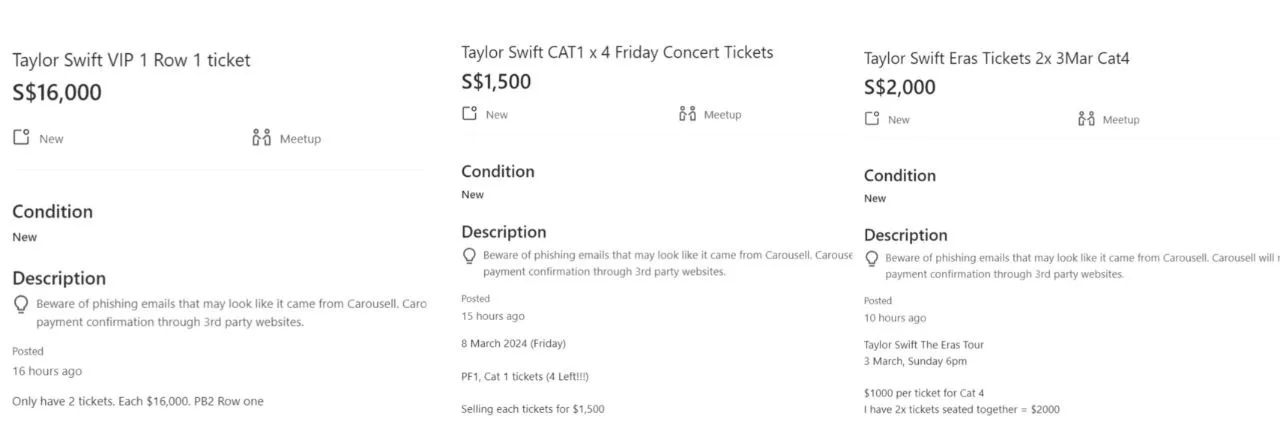Click the Description heading in the CAT1 listing
This screenshot has height=435, width=1280.
(x=503, y=232)
